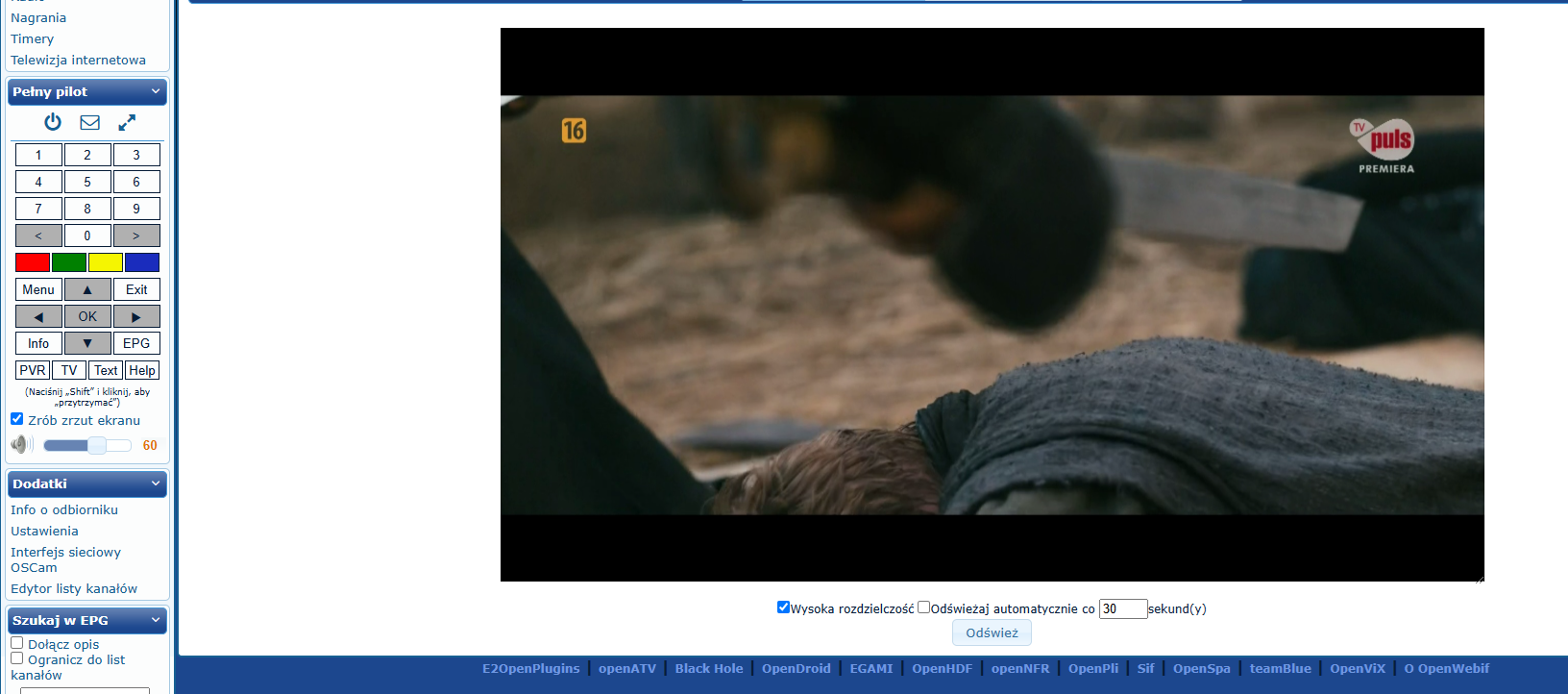Open the 'OpenPli' footer link
The image size is (1568, 694).
pyautogui.click(x=1093, y=669)
